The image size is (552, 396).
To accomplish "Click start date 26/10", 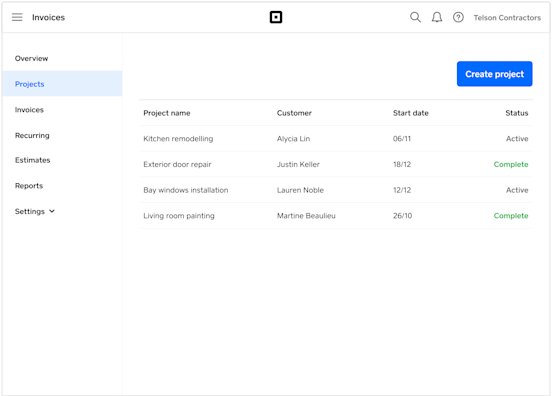I will 402,216.
